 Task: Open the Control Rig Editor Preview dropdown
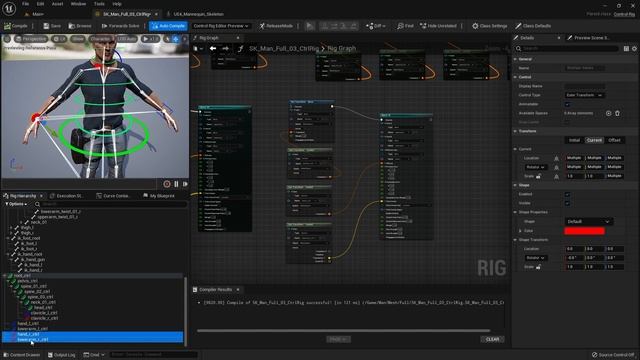(220, 26)
